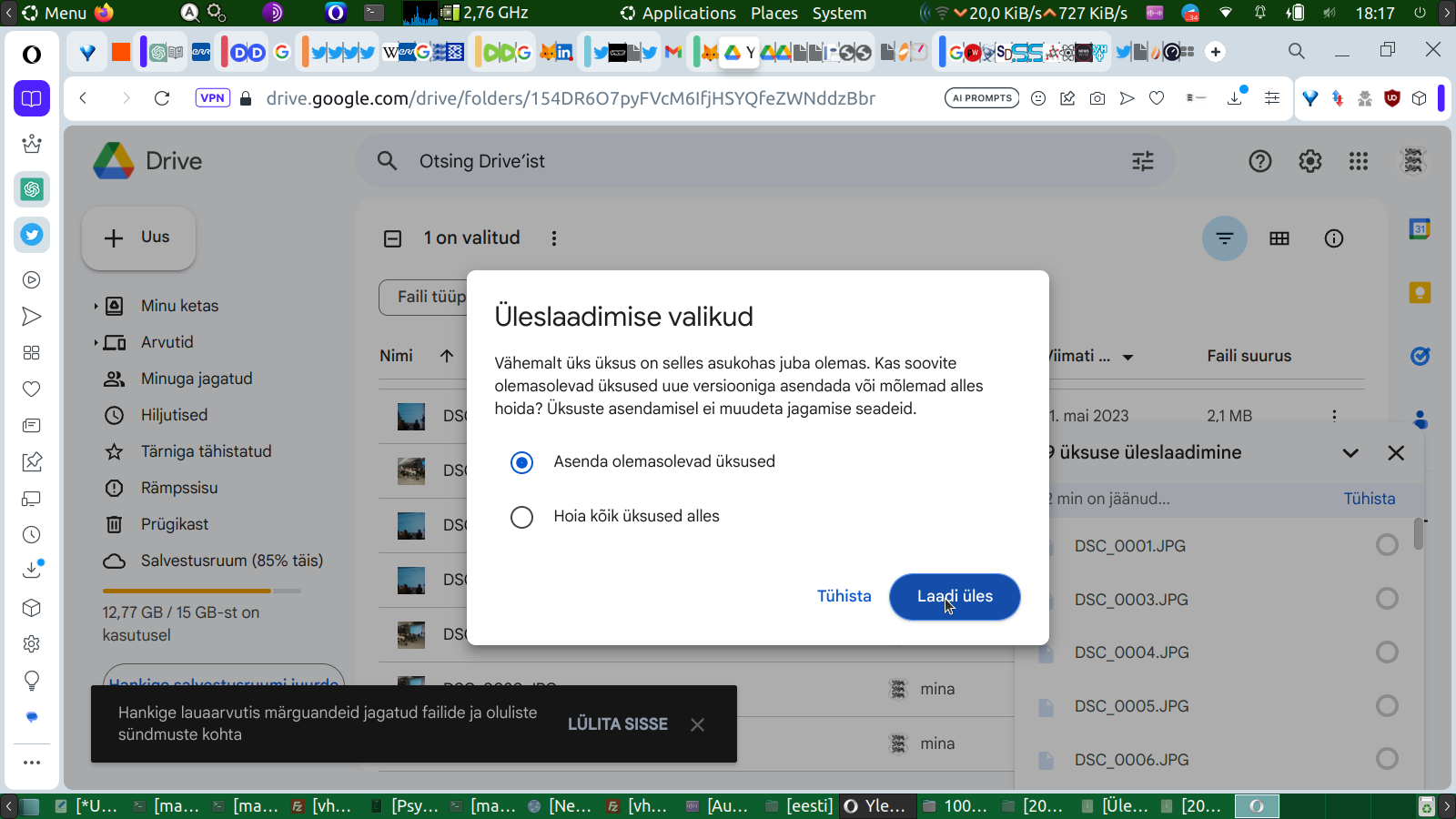Expand the 'Arvutid' tree item
Image resolution: width=1456 pixels, height=819 pixels.
96,343
